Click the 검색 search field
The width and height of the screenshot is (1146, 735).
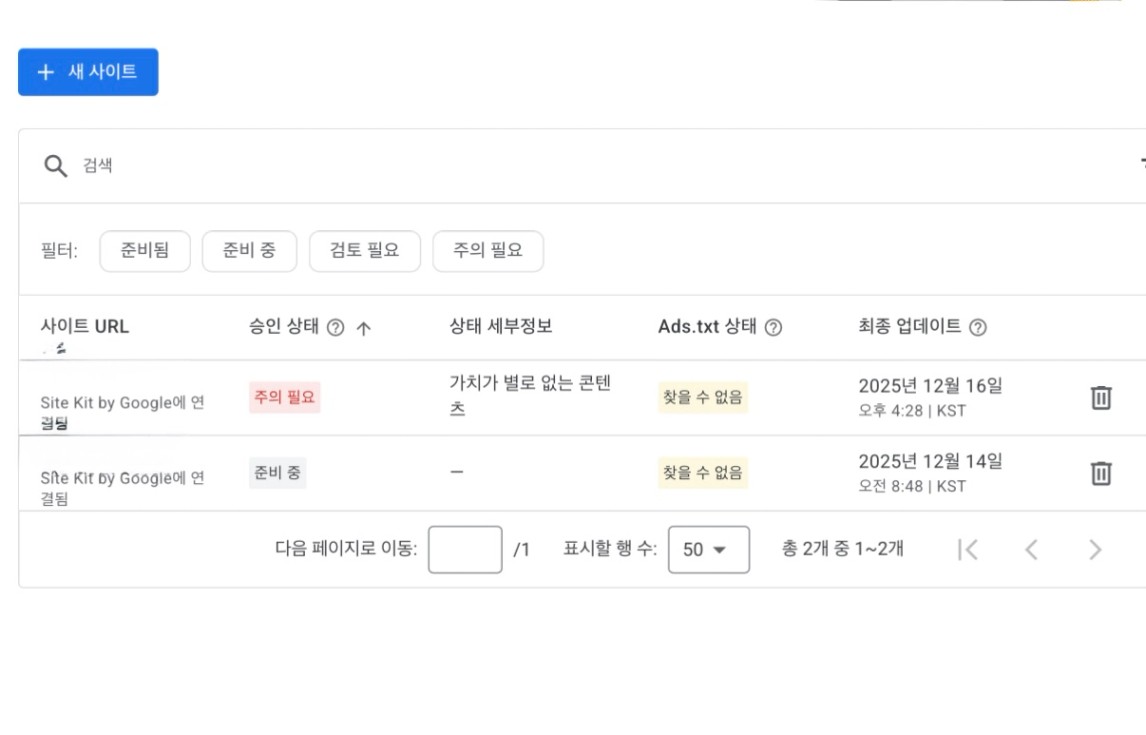click(500, 166)
